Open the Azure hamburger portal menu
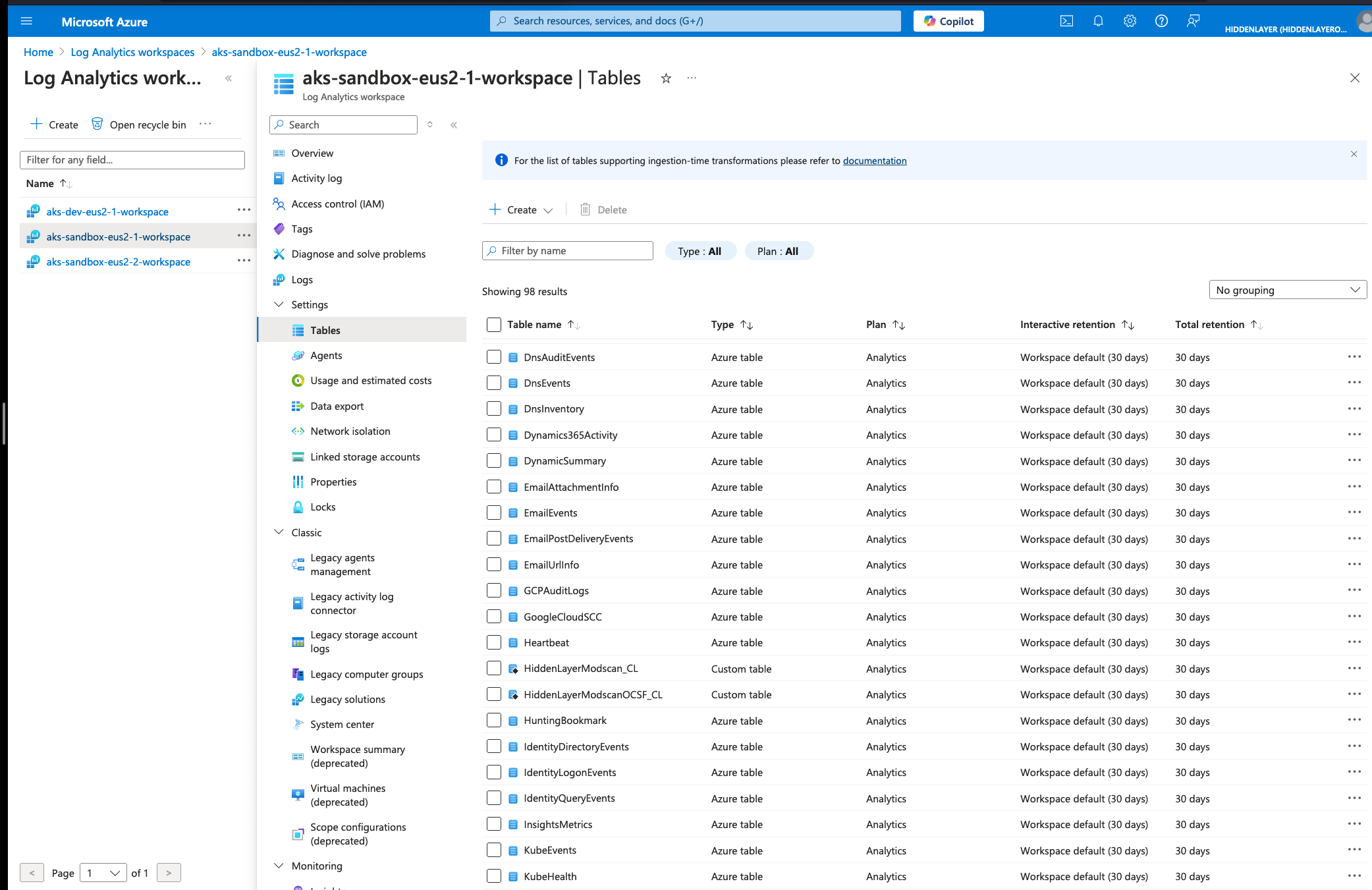 (x=26, y=21)
